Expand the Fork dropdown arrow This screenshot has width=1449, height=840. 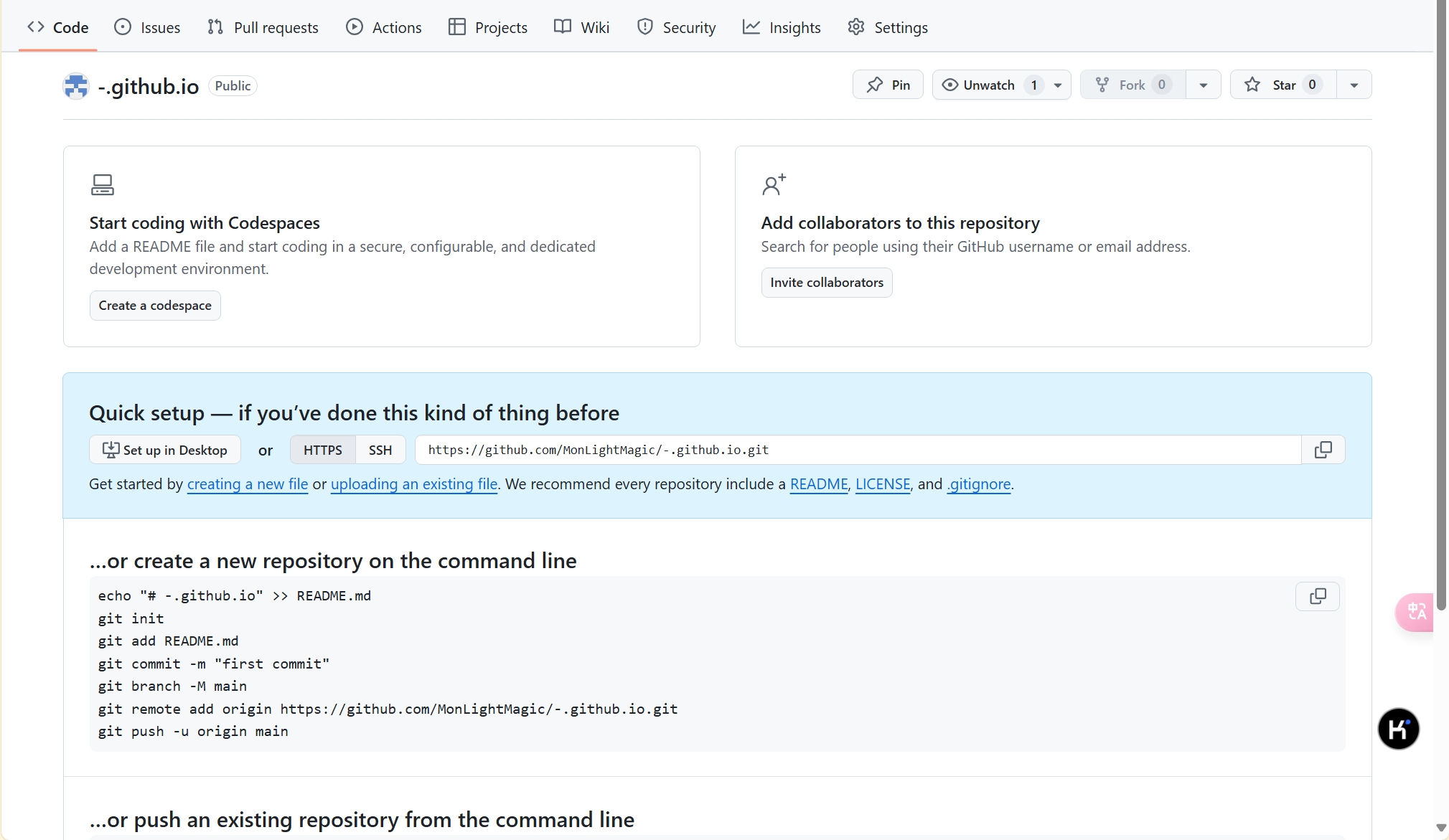click(1203, 85)
